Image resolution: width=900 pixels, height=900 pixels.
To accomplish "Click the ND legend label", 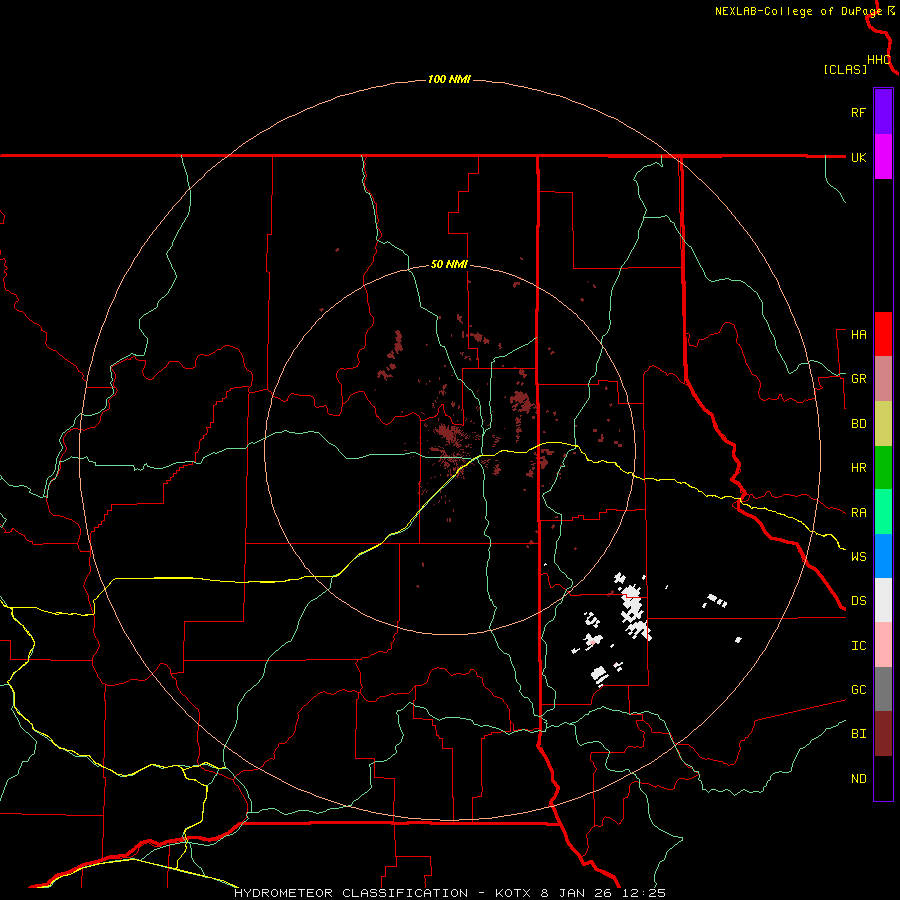I will point(858,779).
